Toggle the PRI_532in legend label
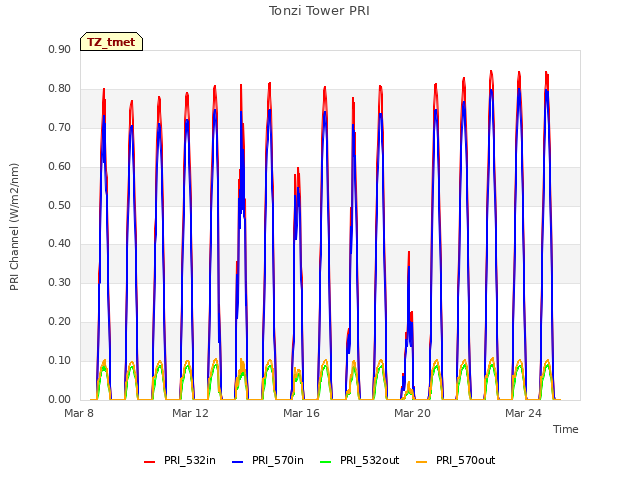The height and width of the screenshot is (480, 640). point(189,460)
